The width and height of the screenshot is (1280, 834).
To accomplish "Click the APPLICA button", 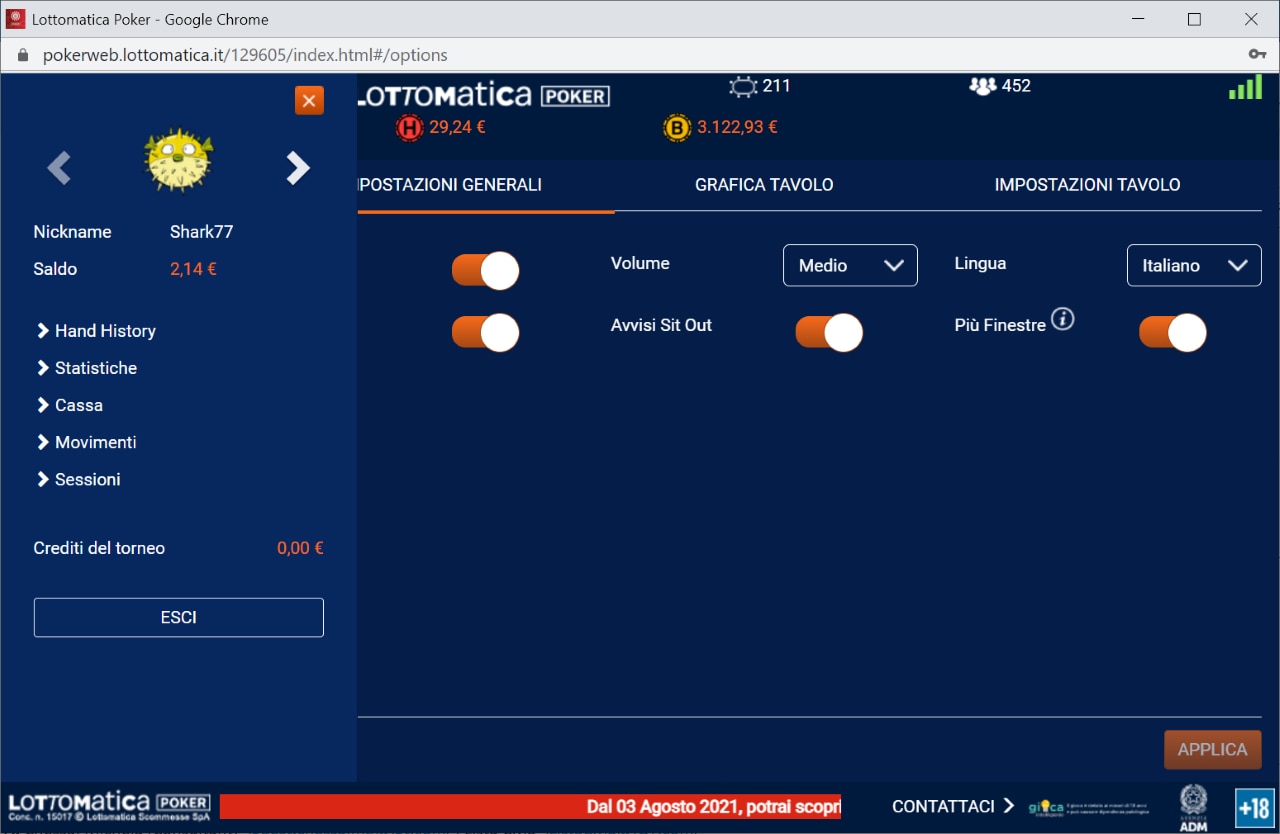I will click(x=1213, y=750).
